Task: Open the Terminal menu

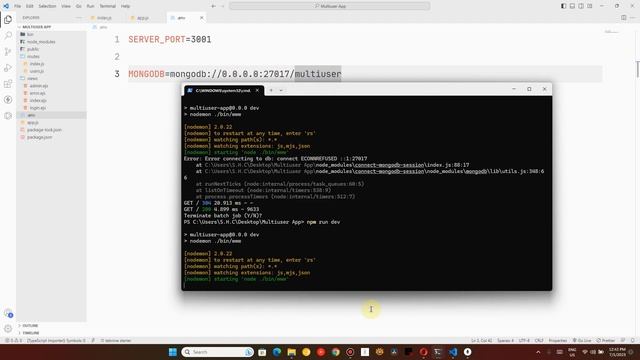Action: pyautogui.click(x=108, y=6)
